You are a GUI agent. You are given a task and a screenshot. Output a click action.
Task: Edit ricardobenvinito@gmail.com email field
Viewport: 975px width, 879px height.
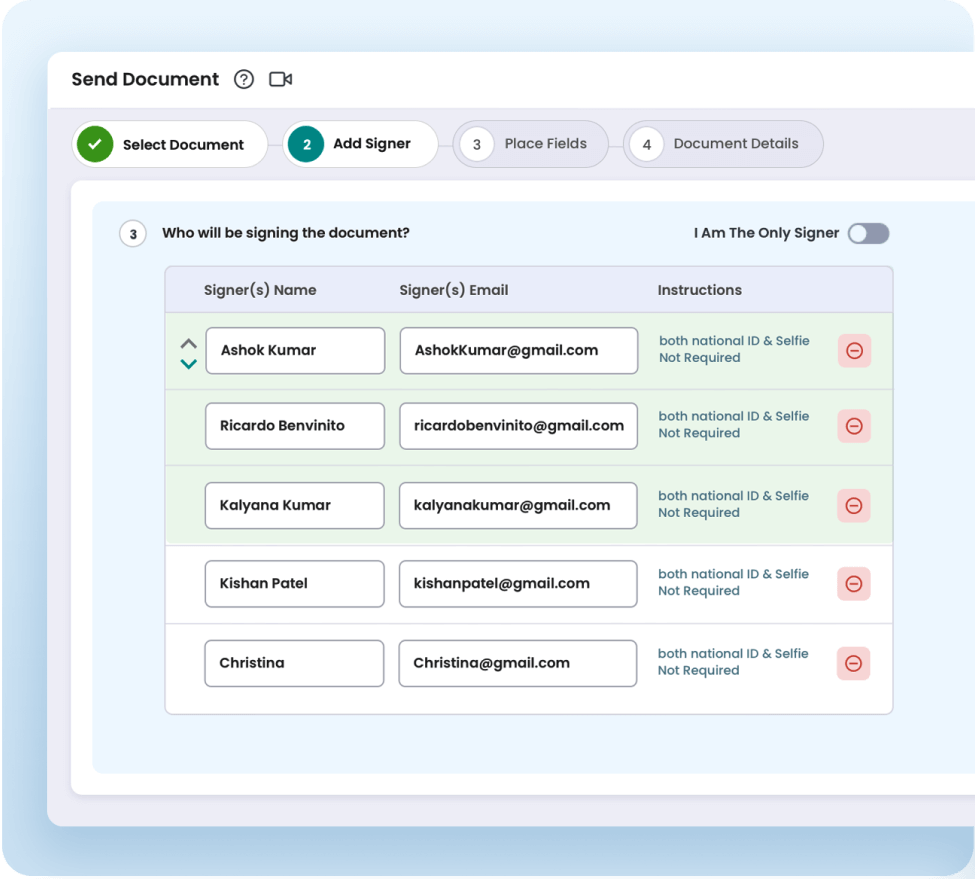coord(518,426)
